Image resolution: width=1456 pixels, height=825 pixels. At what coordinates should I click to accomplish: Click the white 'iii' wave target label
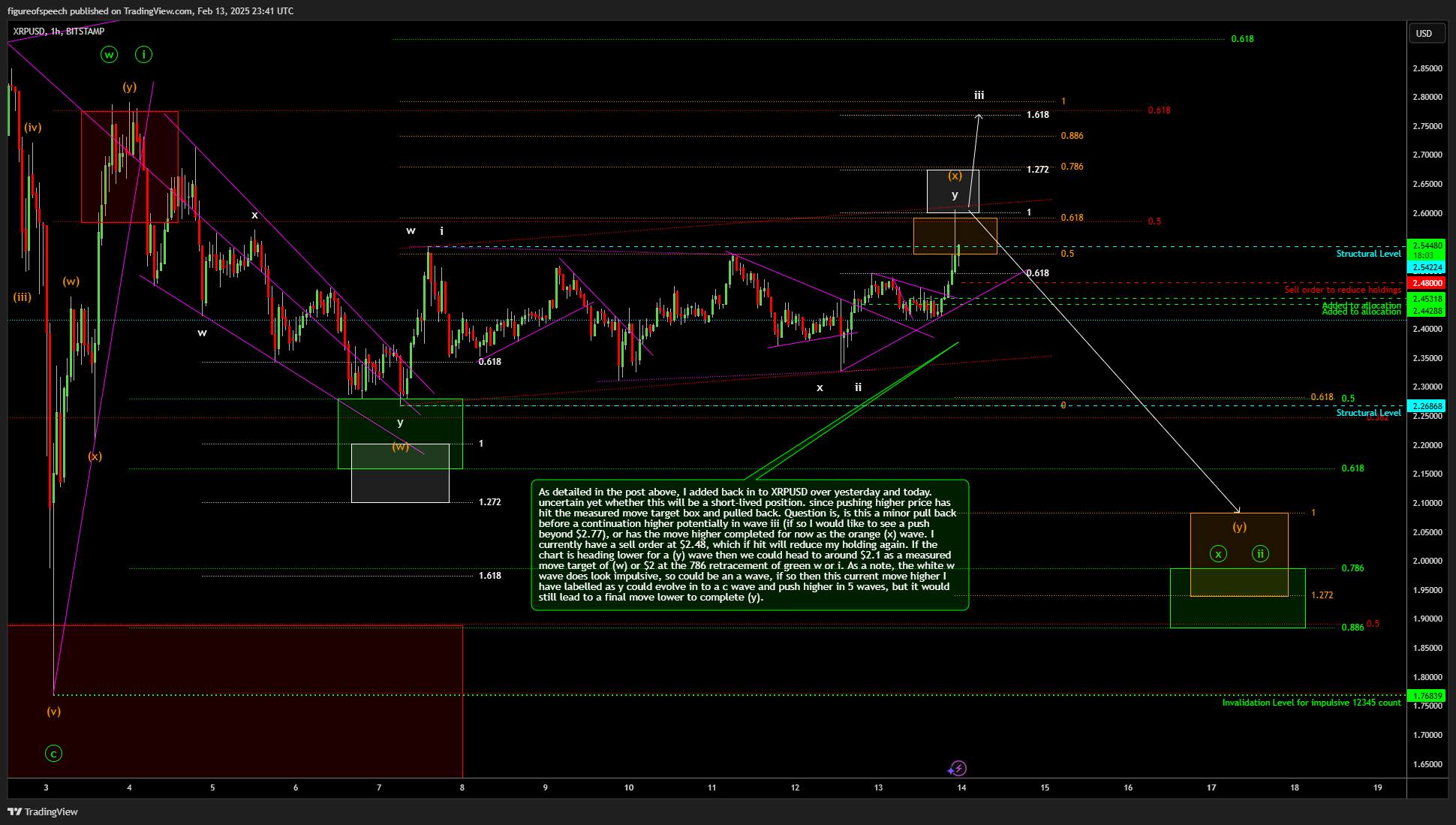pos(979,95)
